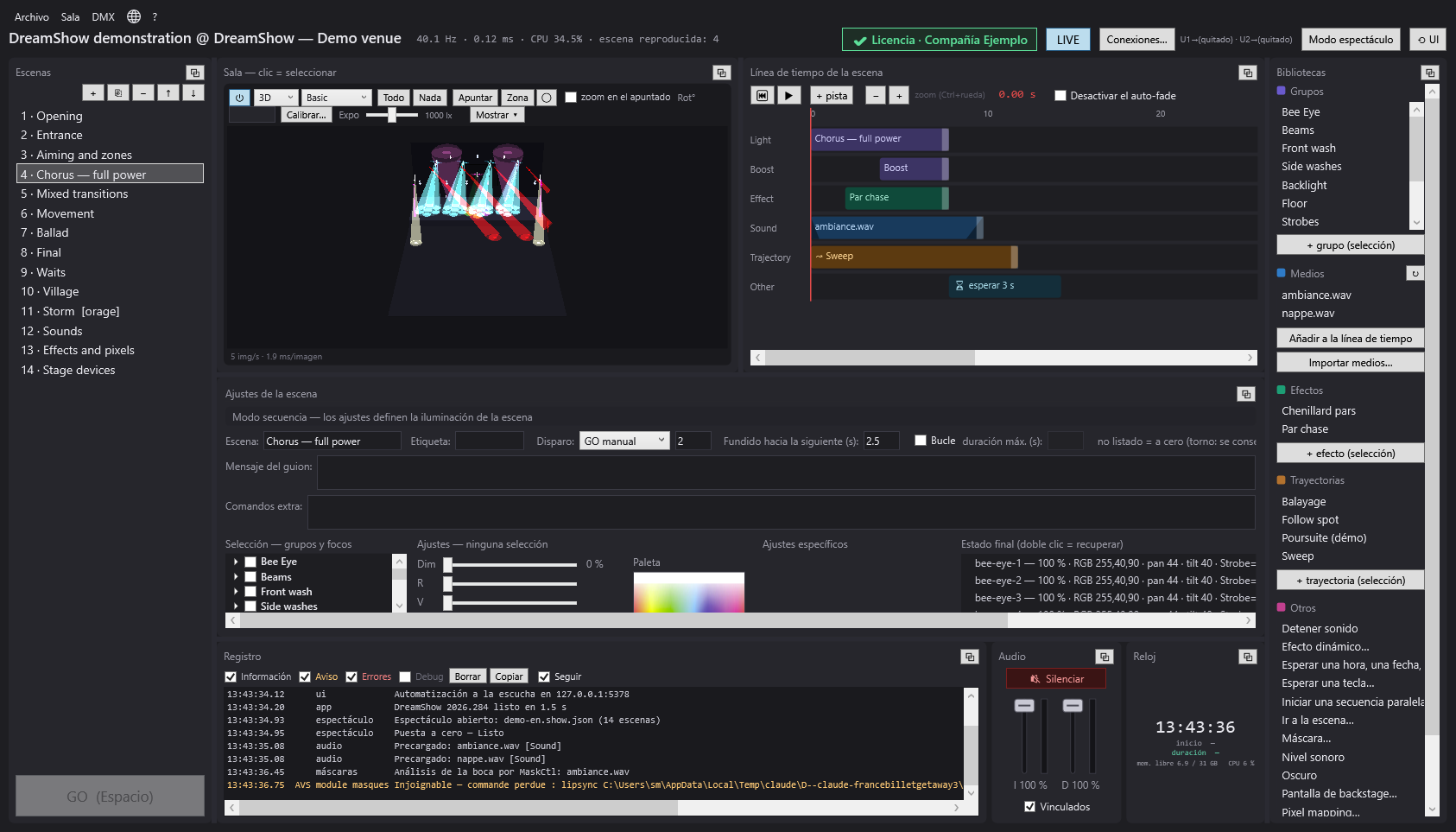Open the question mark help menu

(155, 16)
